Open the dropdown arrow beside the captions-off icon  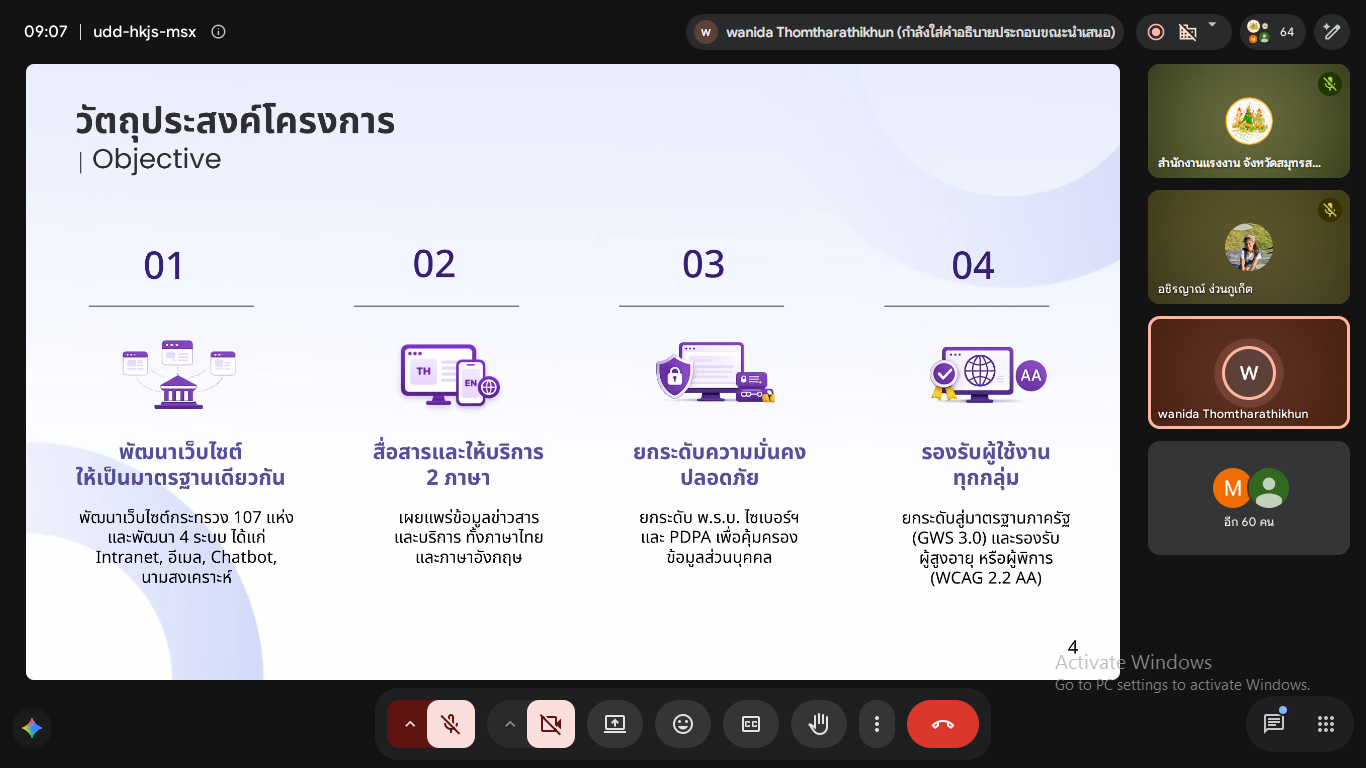point(1212,25)
